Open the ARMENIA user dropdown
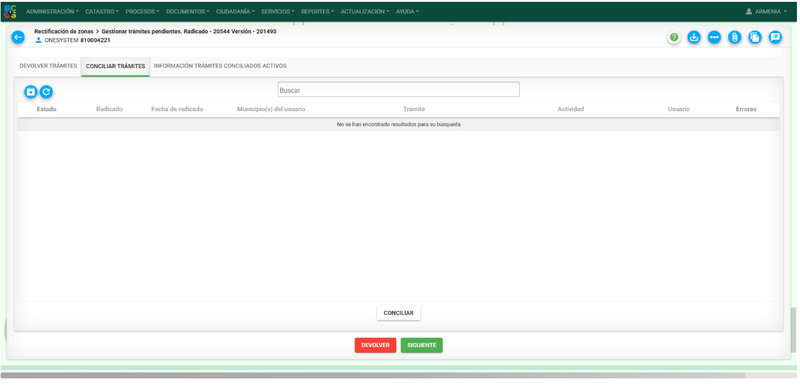Image resolution: width=800 pixels, height=387 pixels. point(766,11)
